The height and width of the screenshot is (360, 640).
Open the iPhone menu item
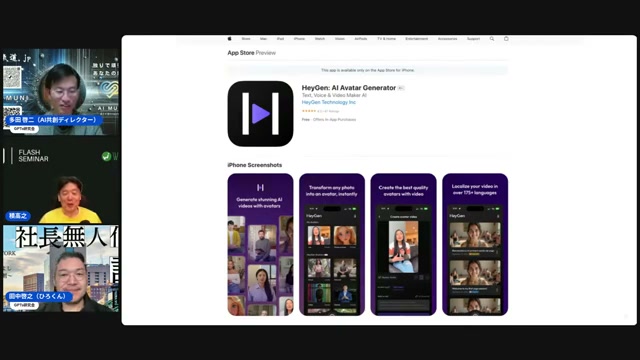tap(299, 39)
